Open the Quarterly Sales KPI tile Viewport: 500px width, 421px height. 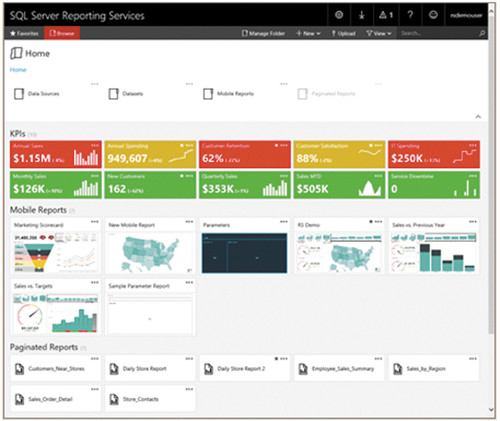[x=245, y=185]
